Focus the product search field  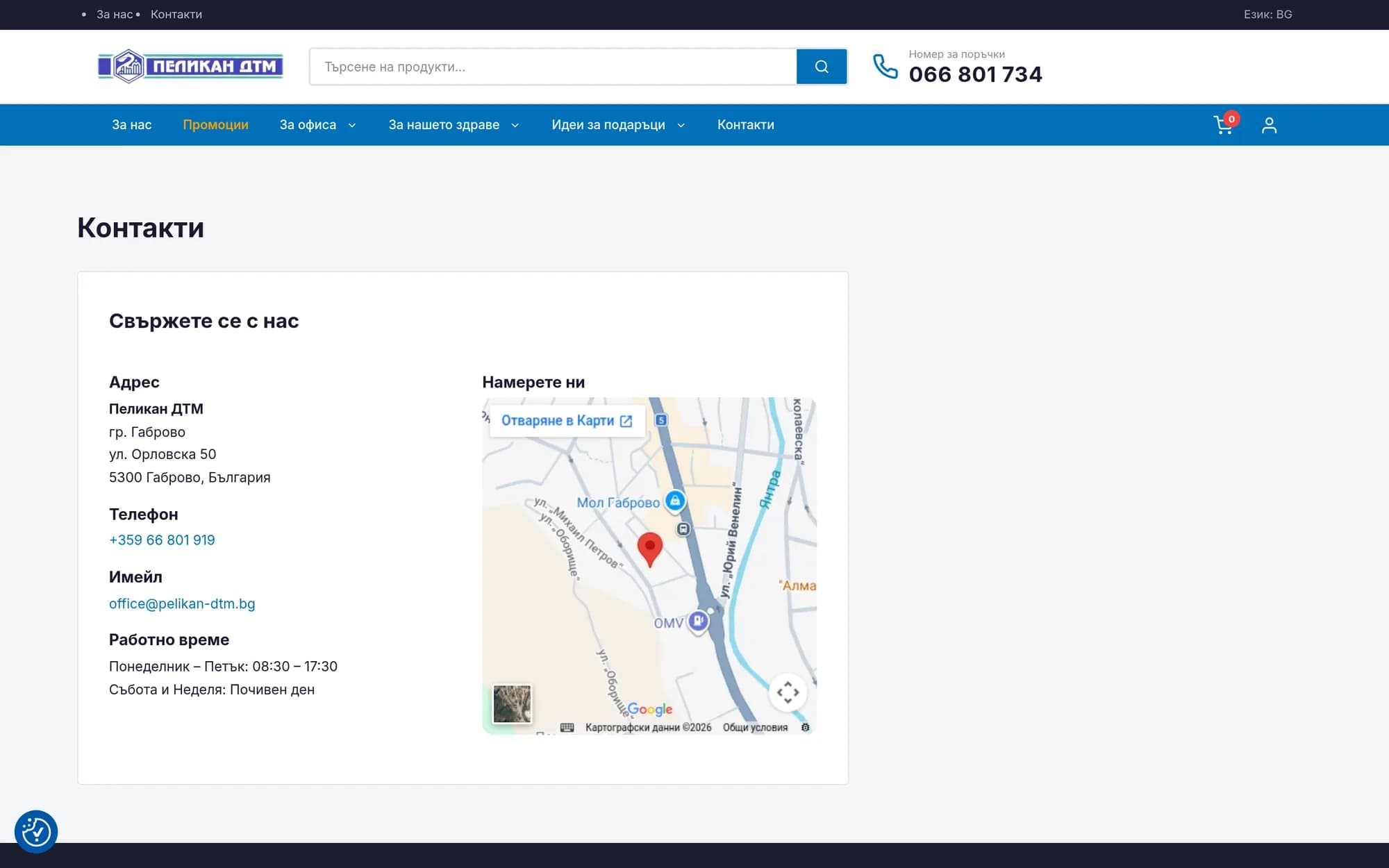point(554,67)
